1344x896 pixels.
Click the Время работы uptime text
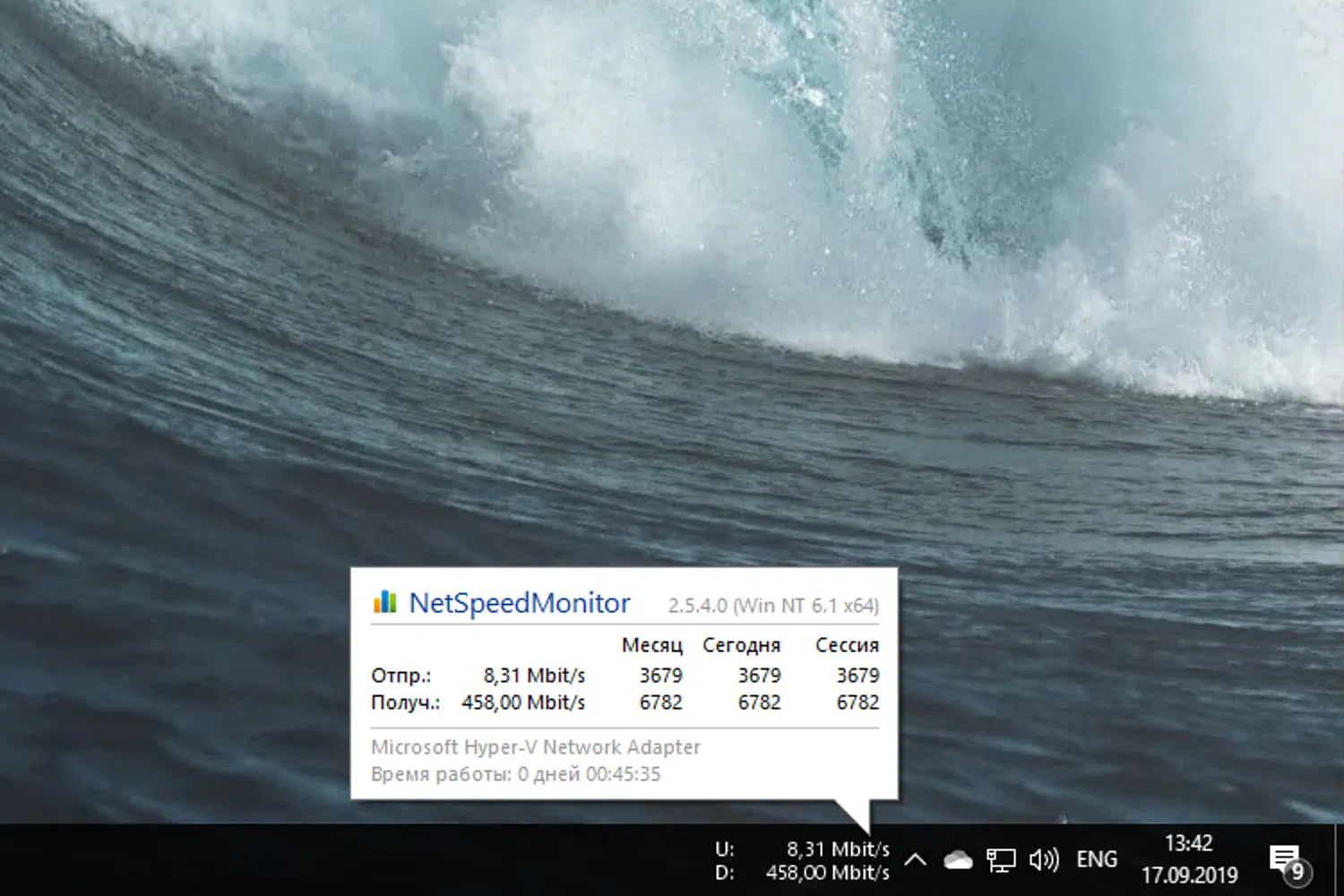point(515,773)
